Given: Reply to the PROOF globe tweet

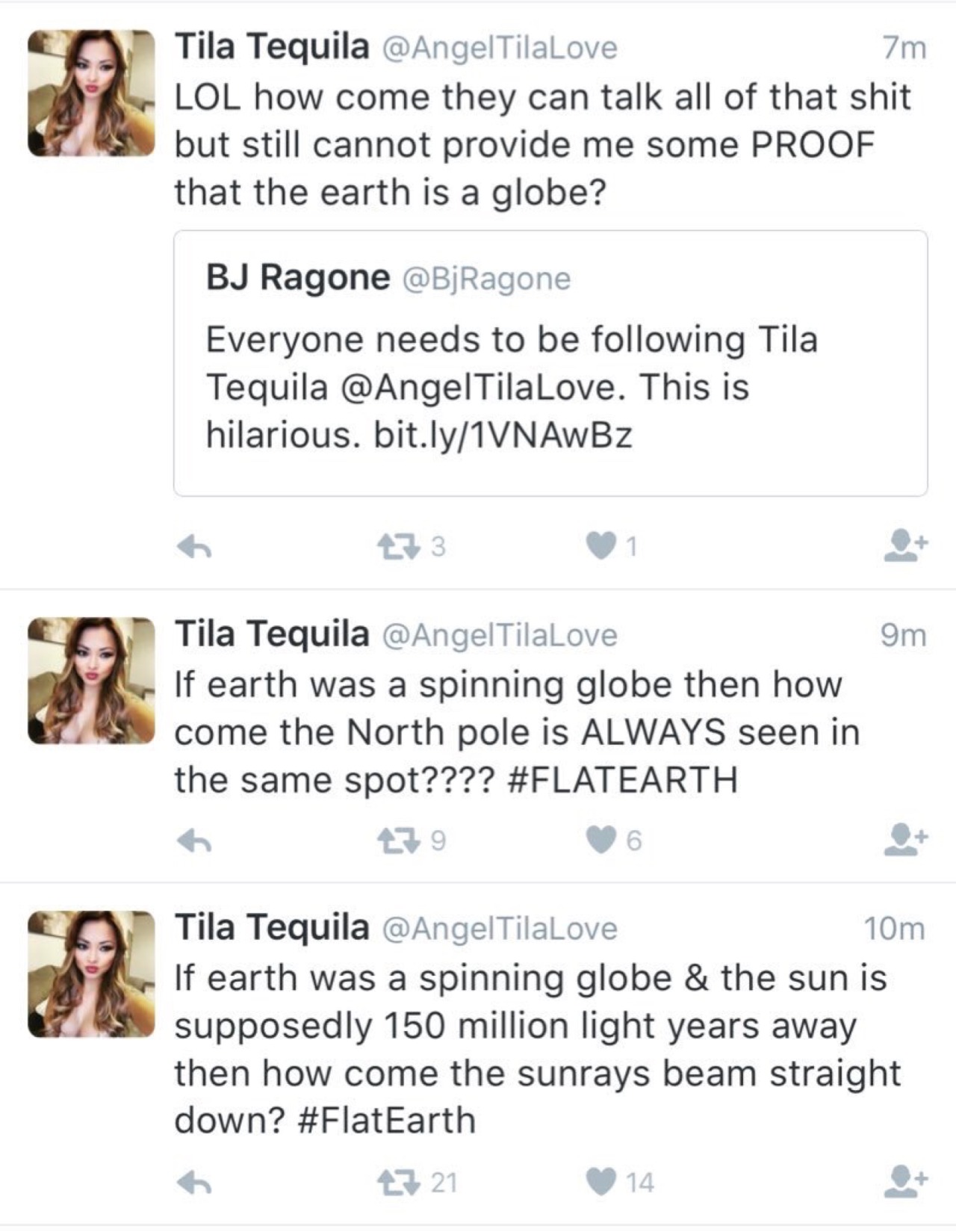Looking at the screenshot, I should coord(195,548).
